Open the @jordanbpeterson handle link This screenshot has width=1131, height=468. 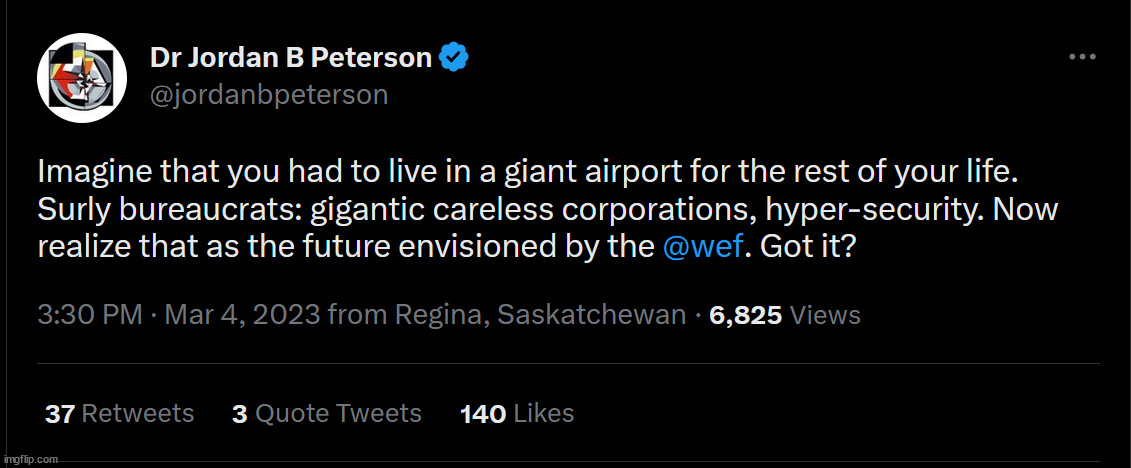tap(268, 95)
